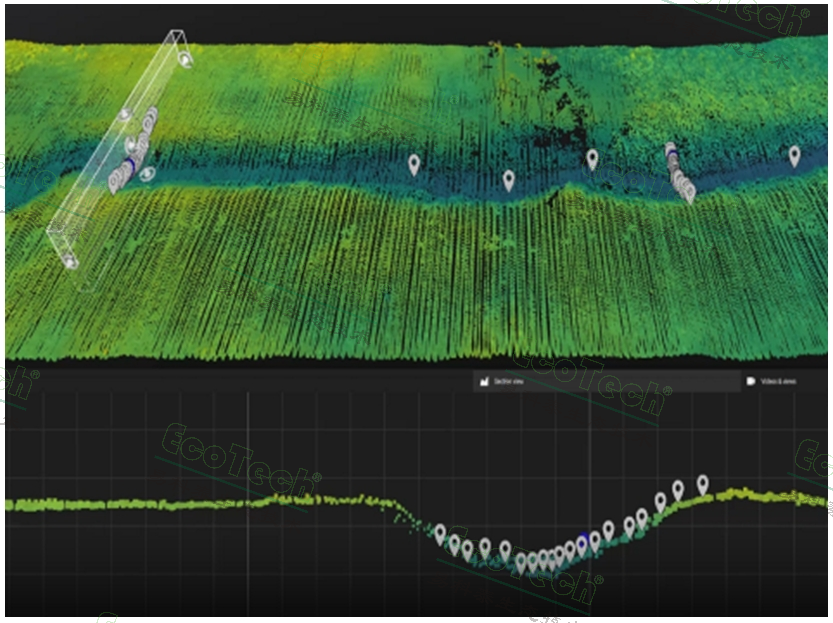833x623 pixels.
Task: Pick the second pin from right in profile
Action: (678, 489)
